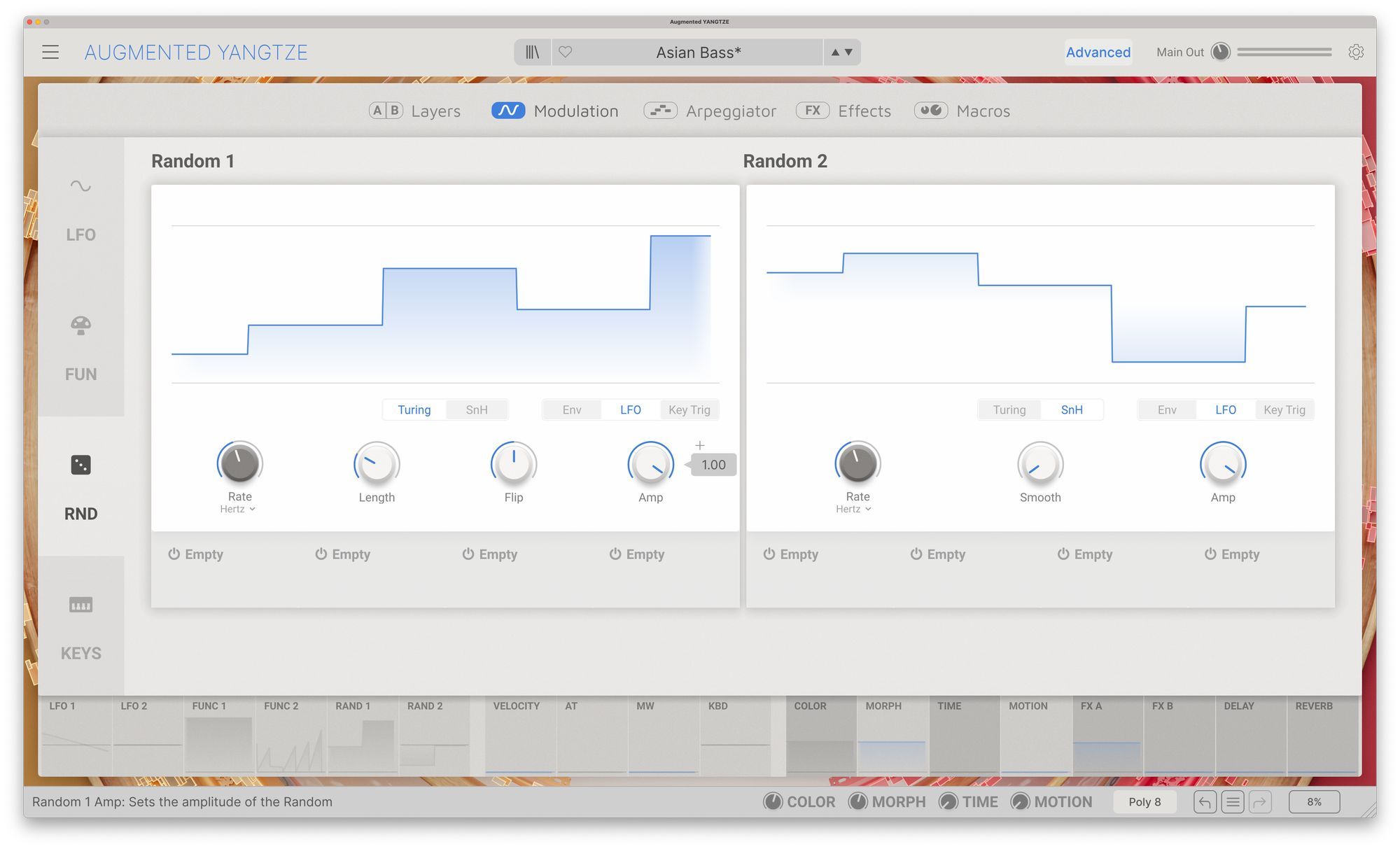The height and width of the screenshot is (849, 1400).
Task: Click the FX Effects icon
Action: pyautogui.click(x=813, y=111)
